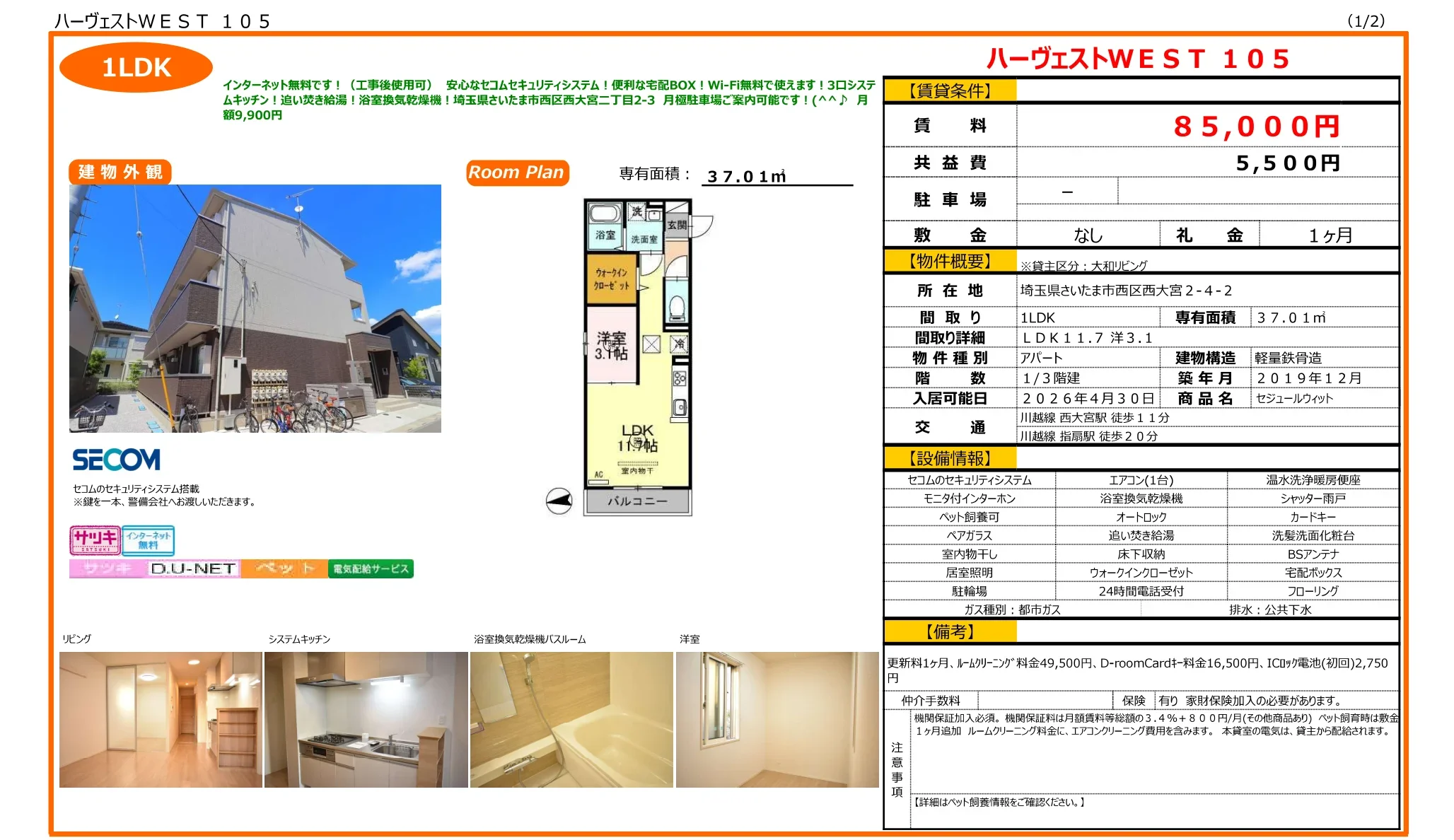Select the 物件概要 section header
1454x840 pixels.
coord(950,261)
